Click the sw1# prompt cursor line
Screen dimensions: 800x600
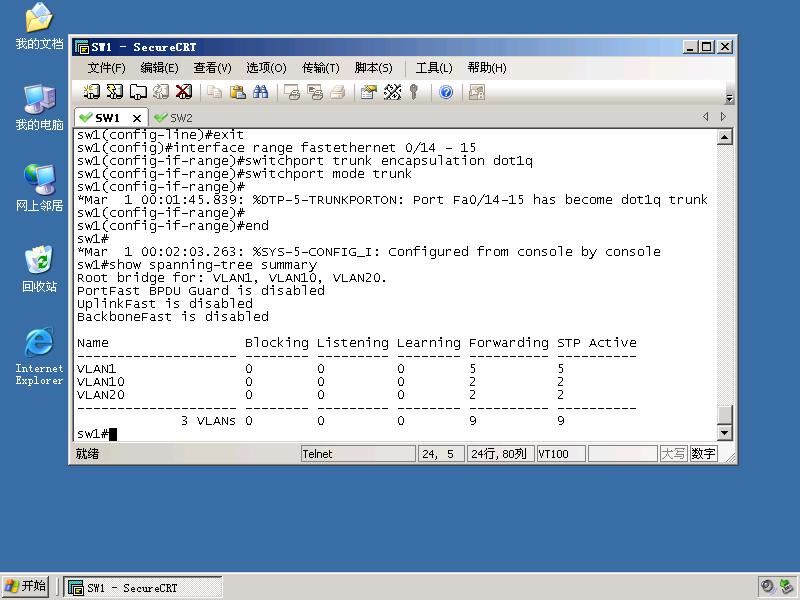pos(97,434)
